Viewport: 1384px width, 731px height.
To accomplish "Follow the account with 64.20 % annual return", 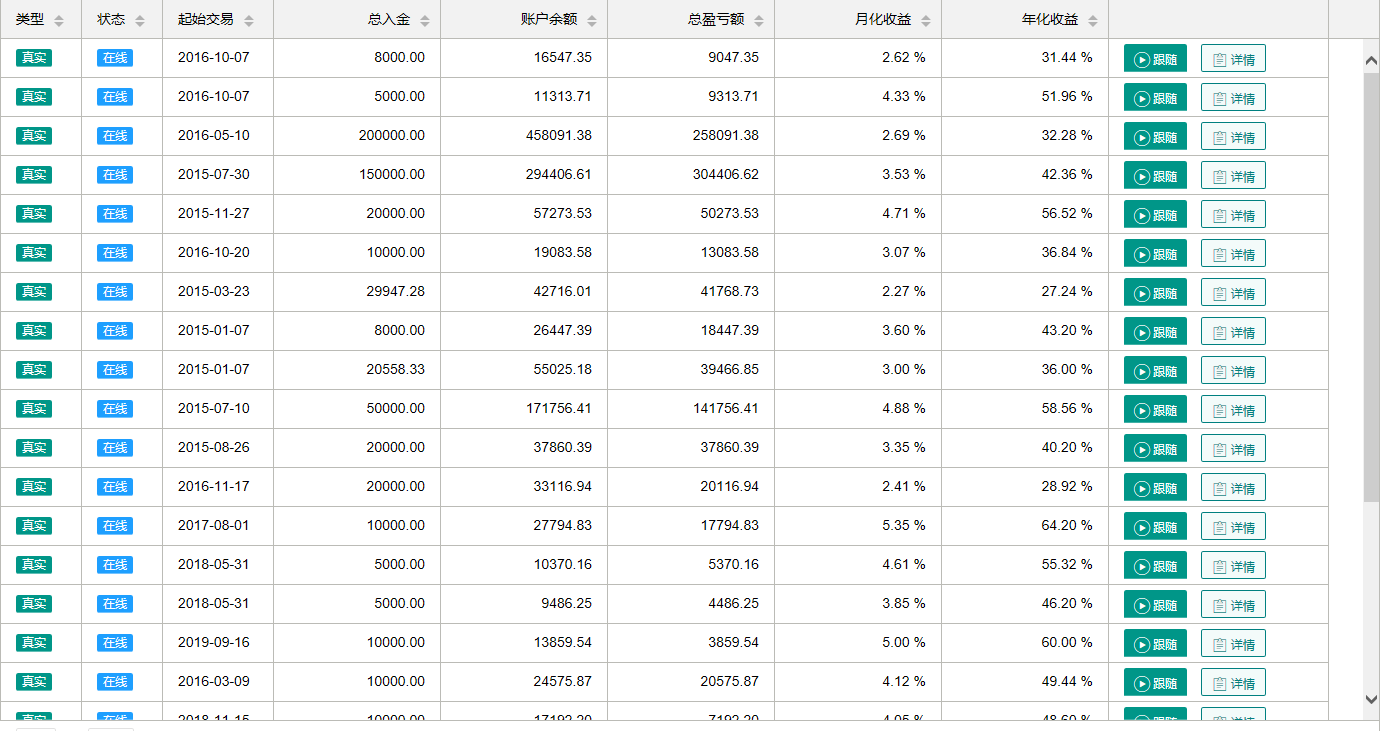I will 1155,527.
